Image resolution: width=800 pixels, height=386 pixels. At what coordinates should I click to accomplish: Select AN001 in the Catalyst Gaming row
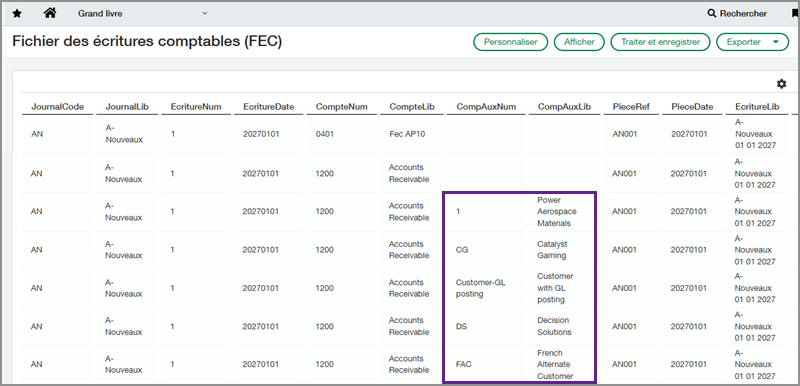pos(624,250)
